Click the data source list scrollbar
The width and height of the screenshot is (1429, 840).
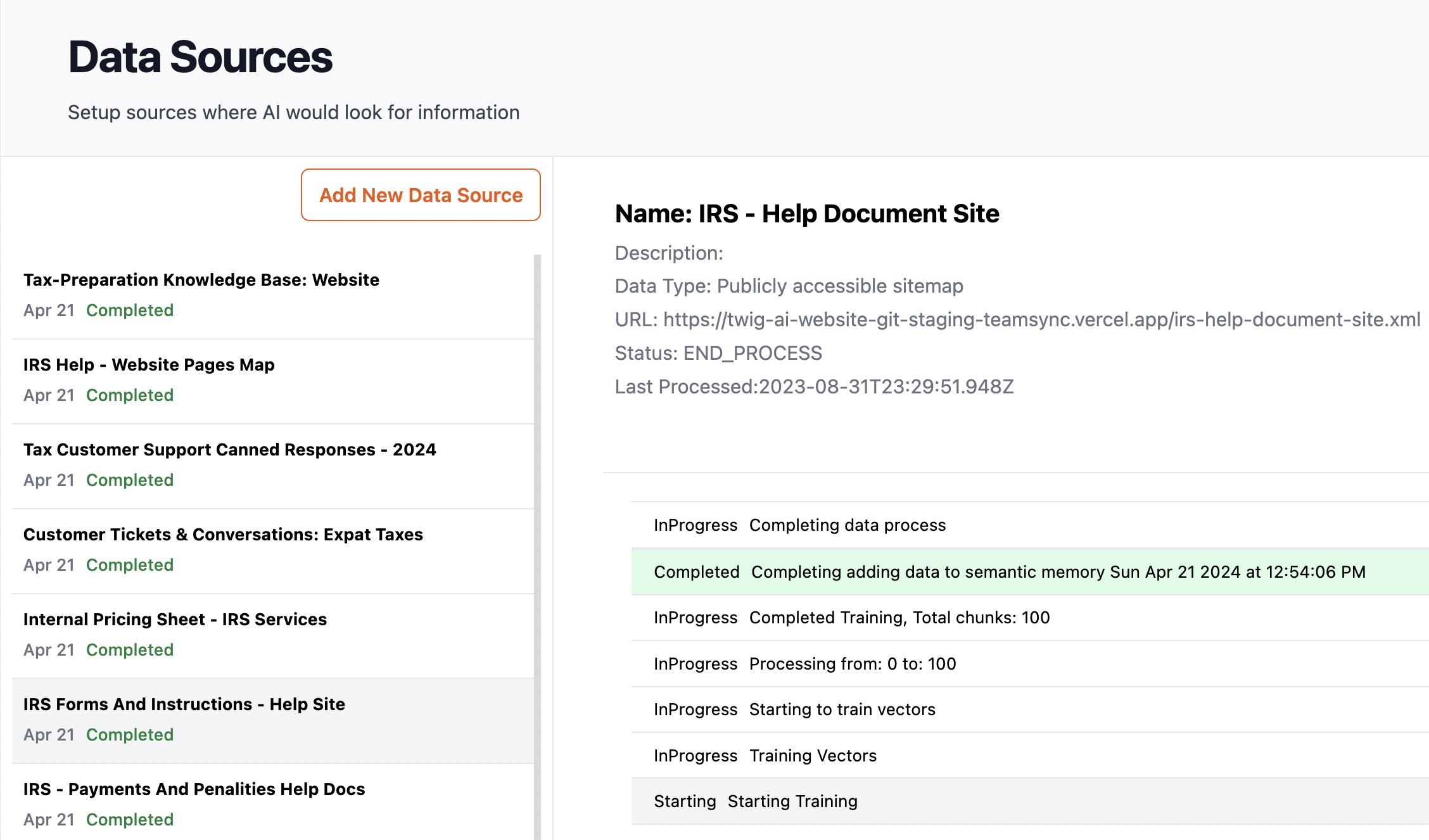537,547
